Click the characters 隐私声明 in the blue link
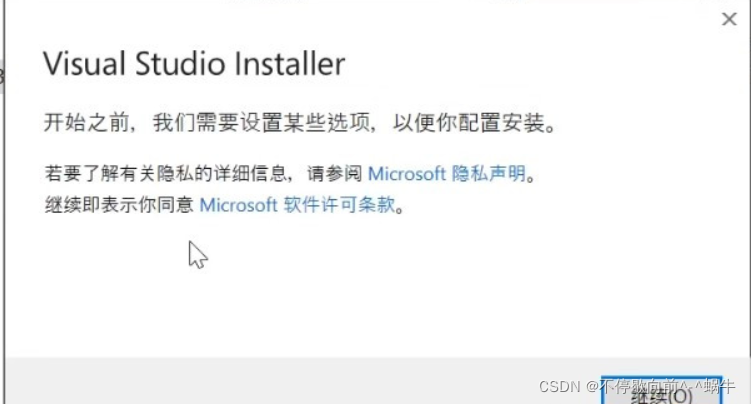The width and height of the screenshot is (751, 404). (x=489, y=173)
